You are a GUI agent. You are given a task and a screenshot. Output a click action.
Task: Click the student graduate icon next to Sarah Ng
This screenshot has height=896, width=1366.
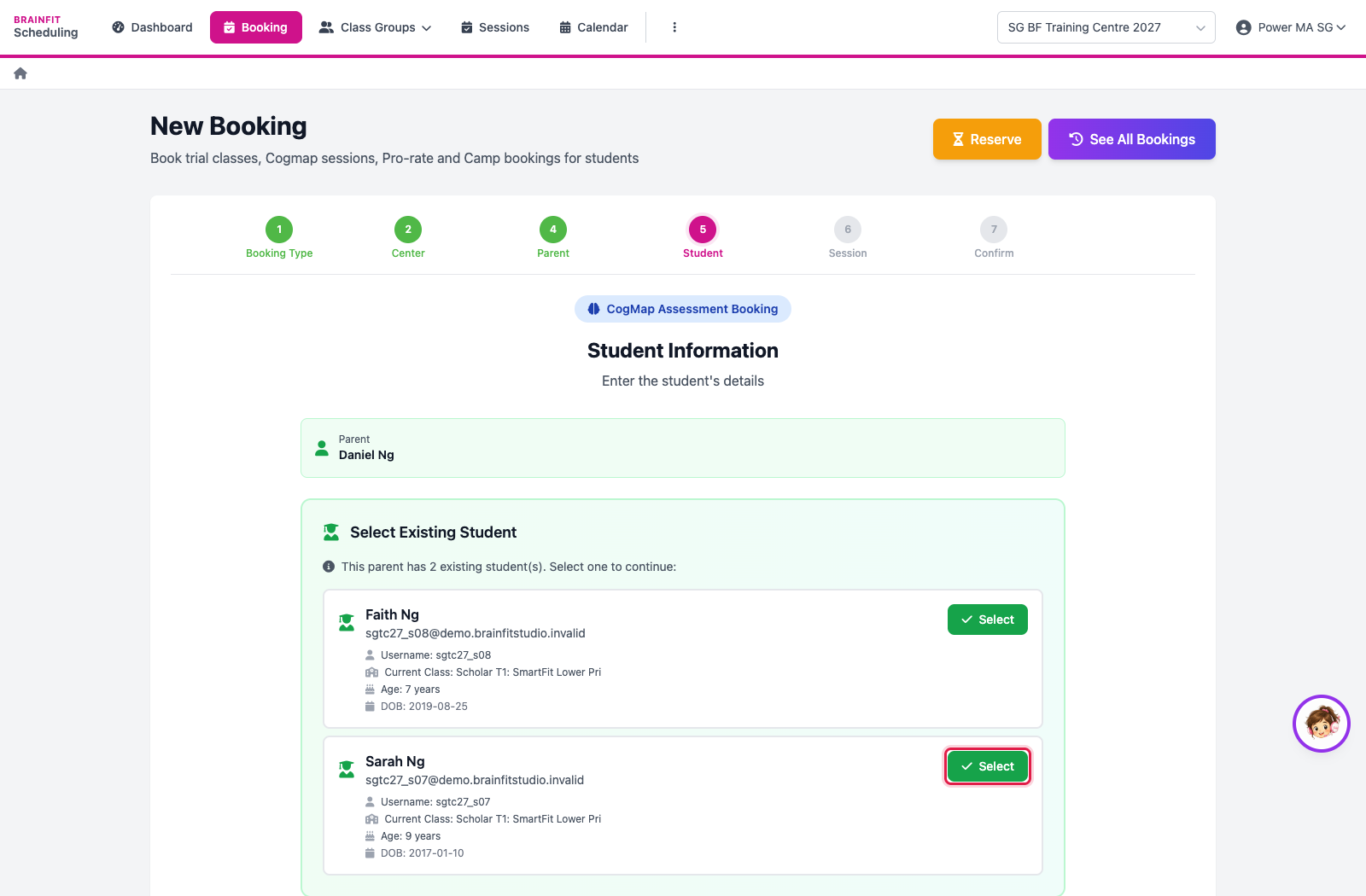(347, 770)
